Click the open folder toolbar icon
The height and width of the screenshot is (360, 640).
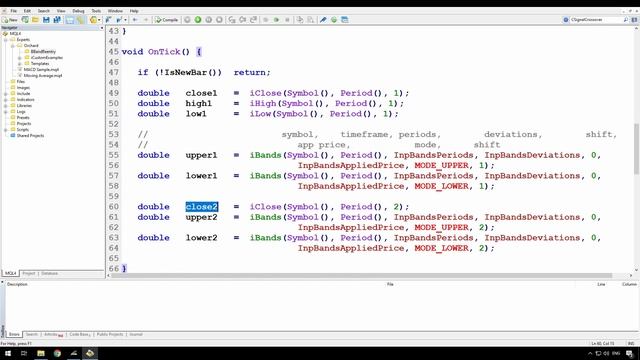[36, 20]
